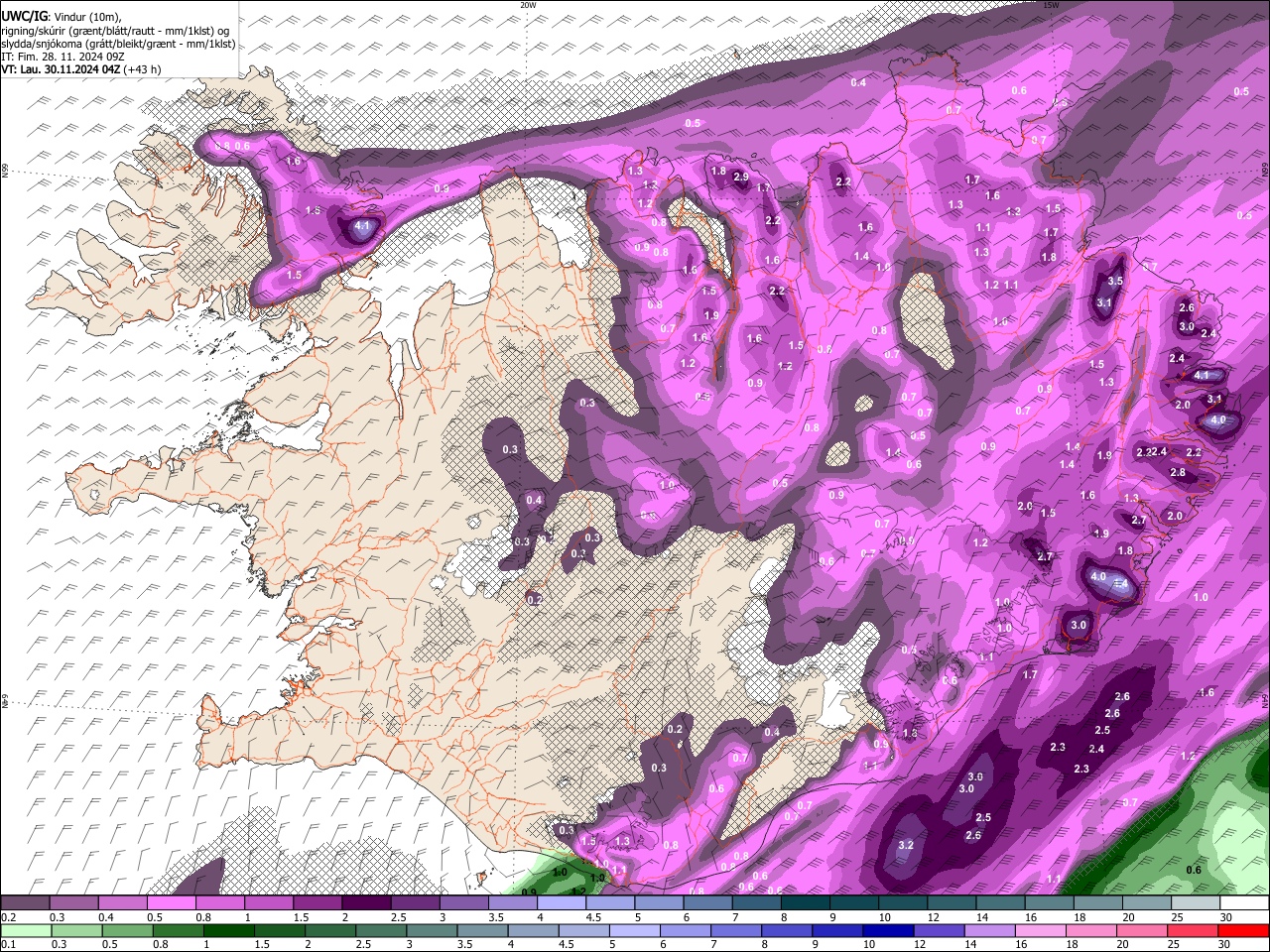The width and height of the screenshot is (1270, 952).
Task: Select the 'Vindur (10m)' wind label
Action: tap(86, 16)
